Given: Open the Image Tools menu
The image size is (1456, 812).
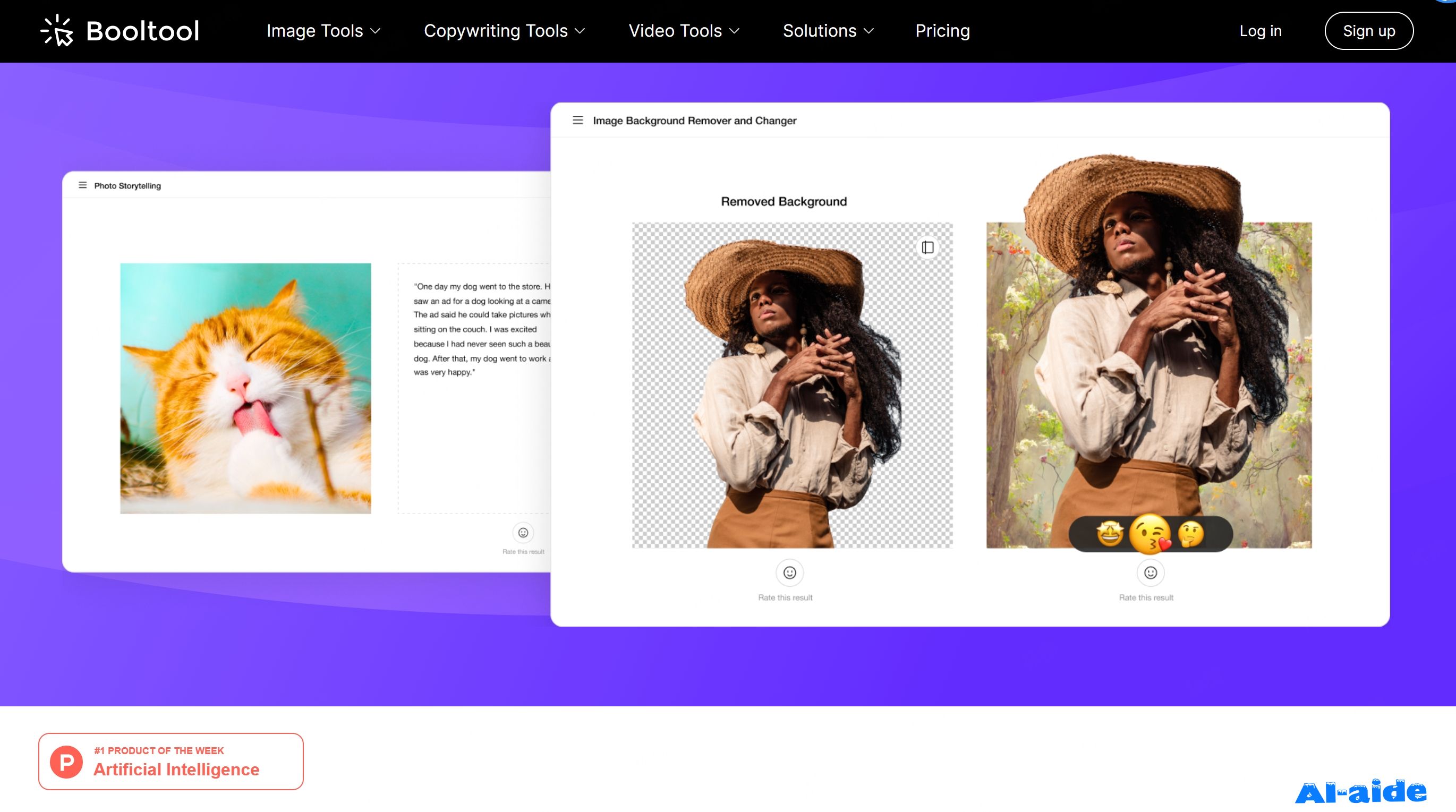Looking at the screenshot, I should point(323,30).
